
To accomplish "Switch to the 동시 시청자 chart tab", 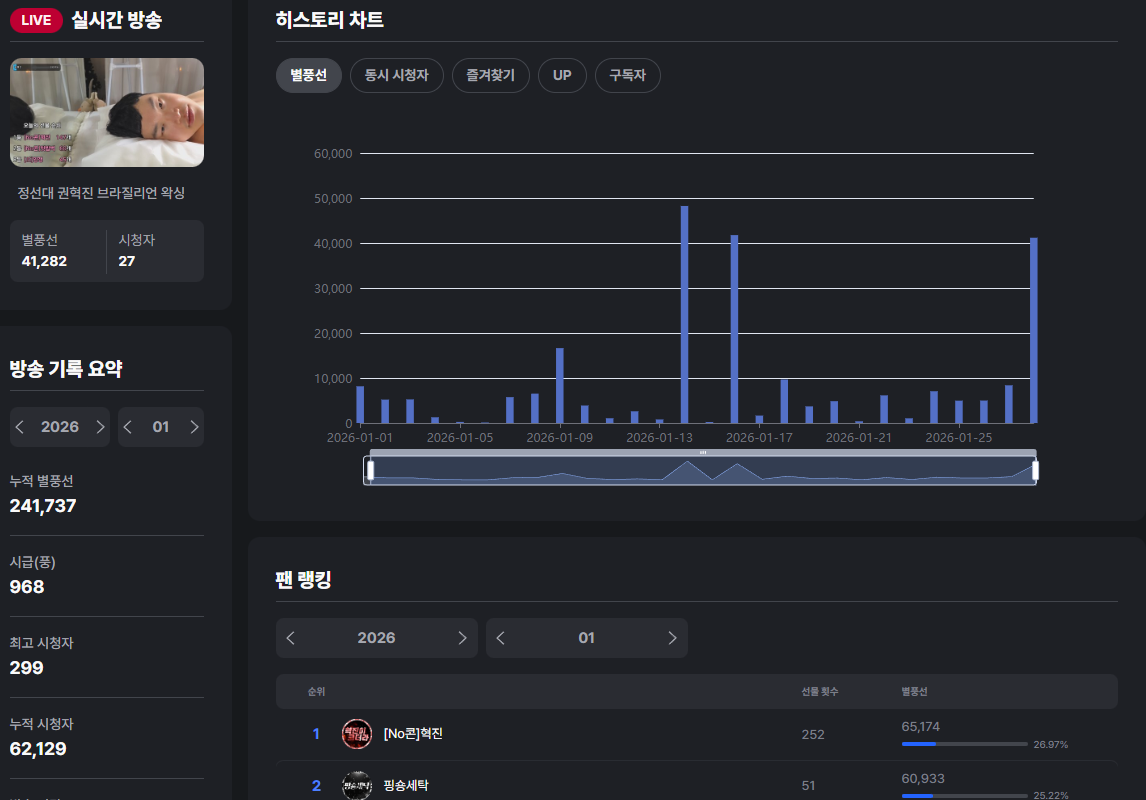I will (x=396, y=75).
